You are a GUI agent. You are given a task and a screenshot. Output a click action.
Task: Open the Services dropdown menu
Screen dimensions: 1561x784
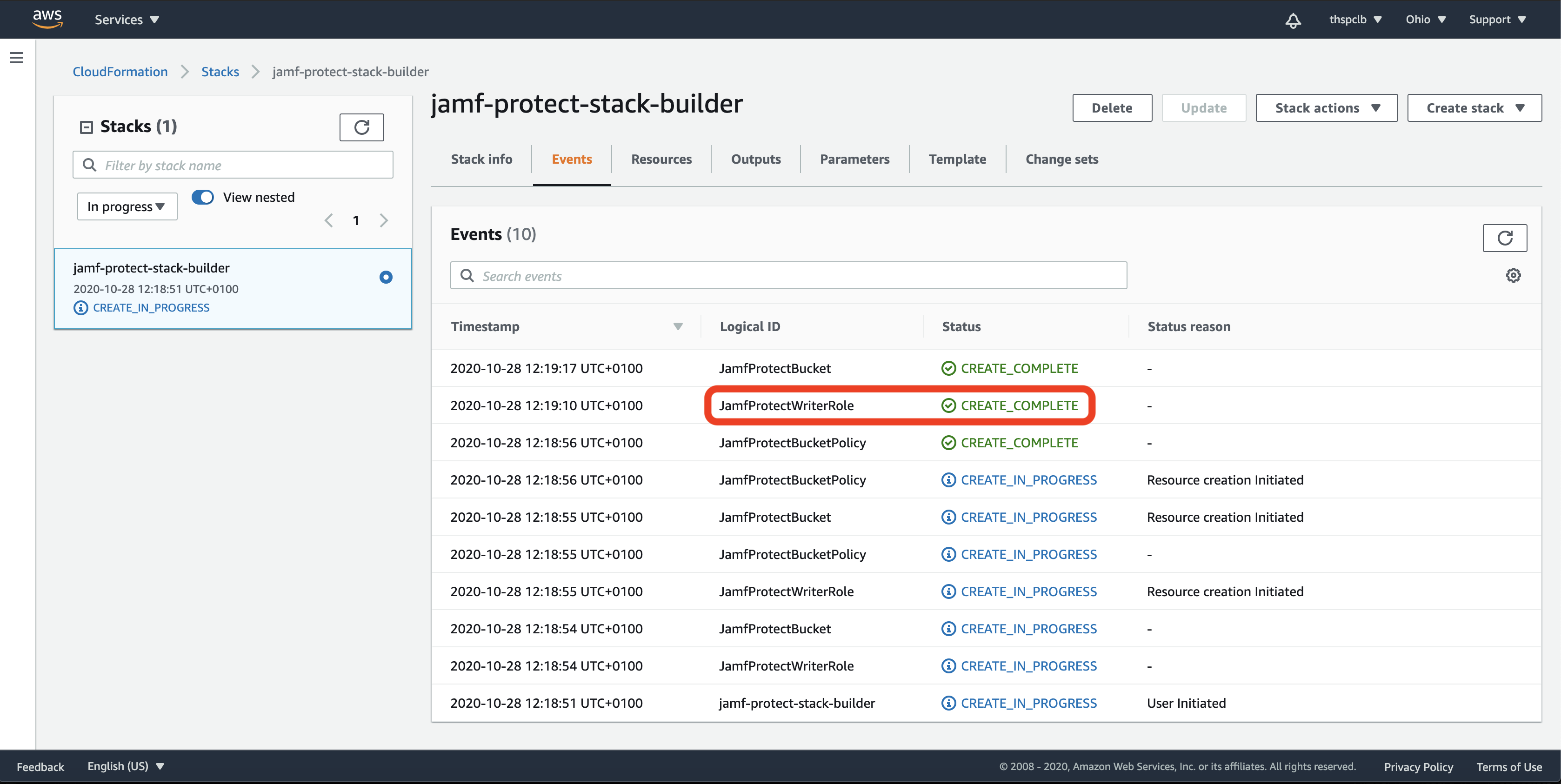click(x=127, y=20)
